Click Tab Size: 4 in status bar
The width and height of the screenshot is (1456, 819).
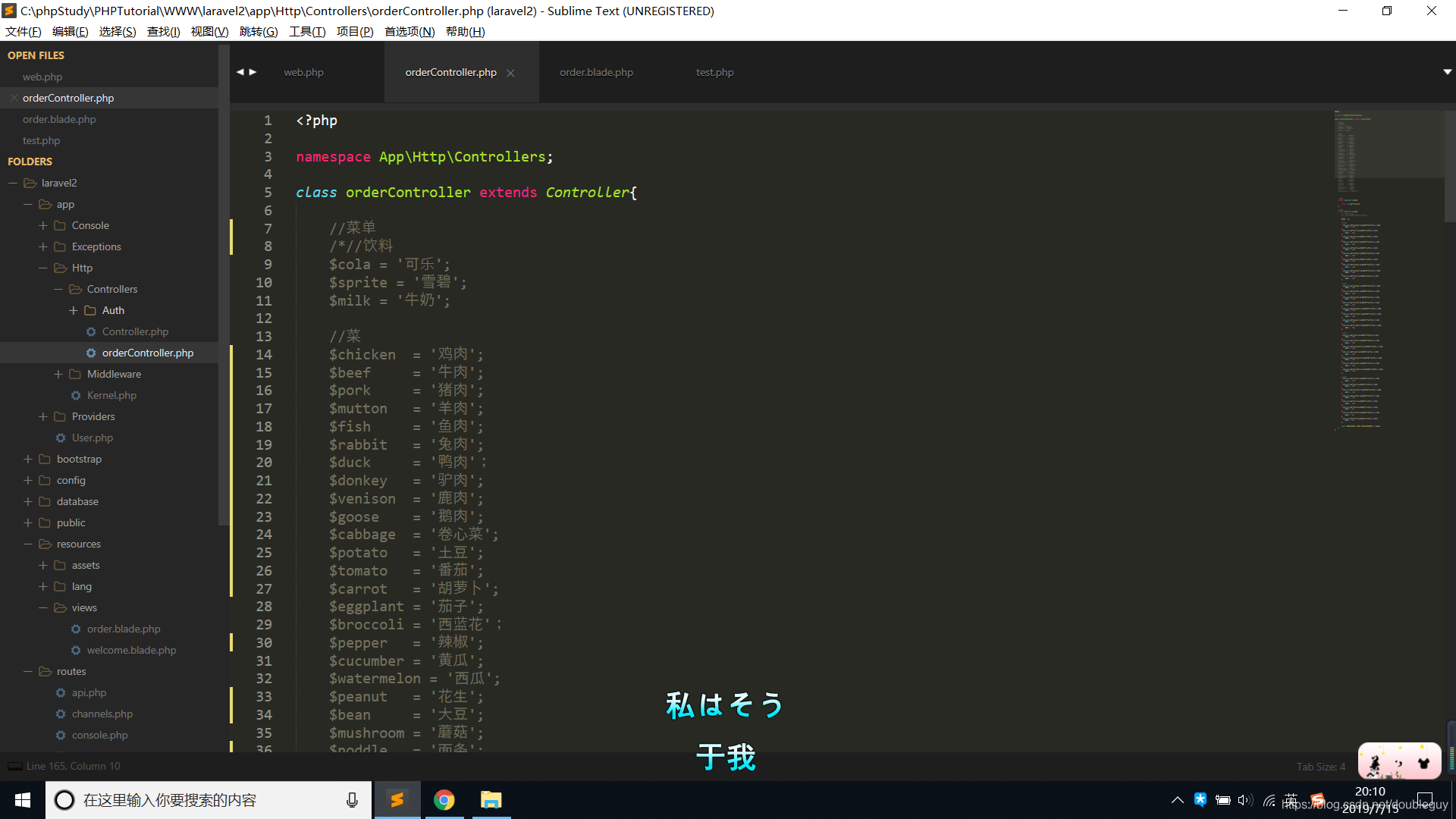(x=1320, y=766)
